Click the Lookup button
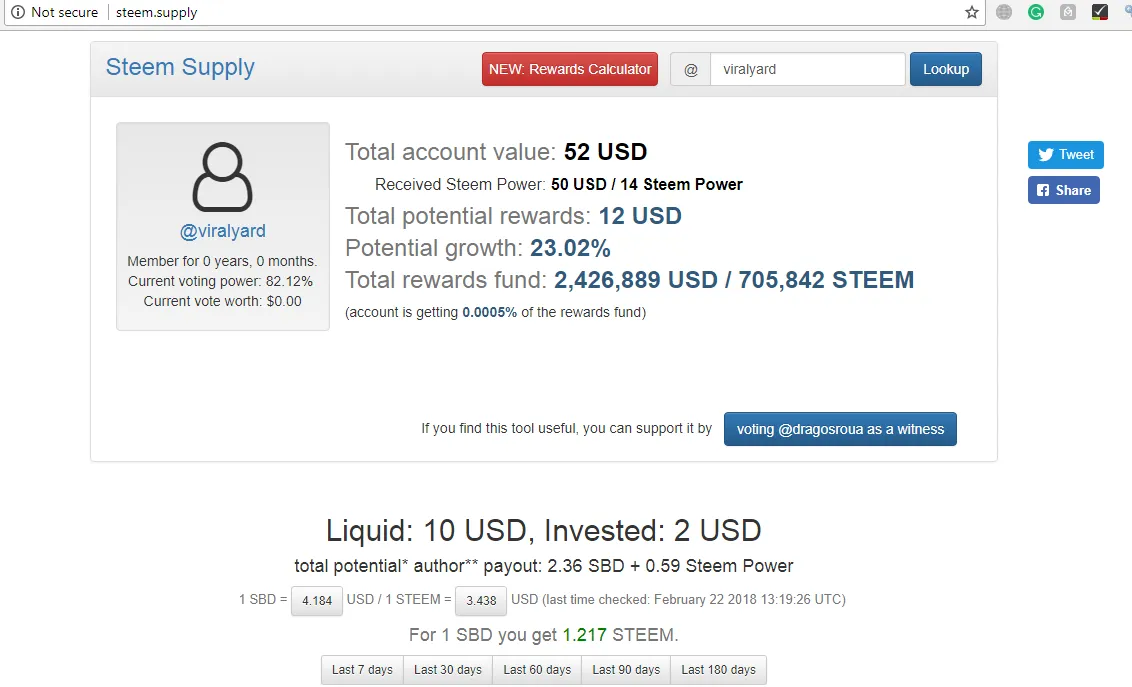The height and width of the screenshot is (687, 1132). (x=946, y=69)
